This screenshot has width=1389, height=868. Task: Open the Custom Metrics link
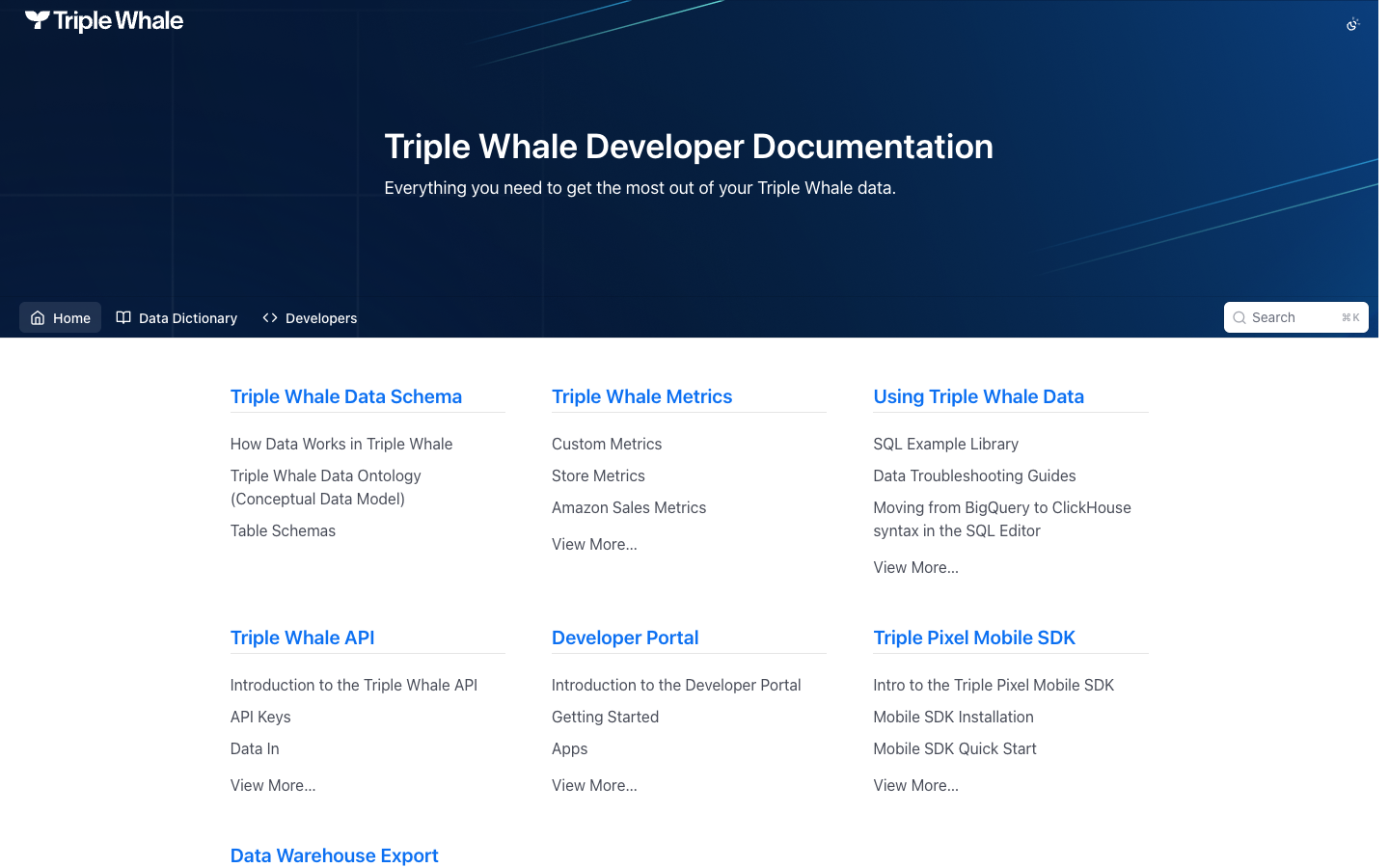[x=607, y=444]
